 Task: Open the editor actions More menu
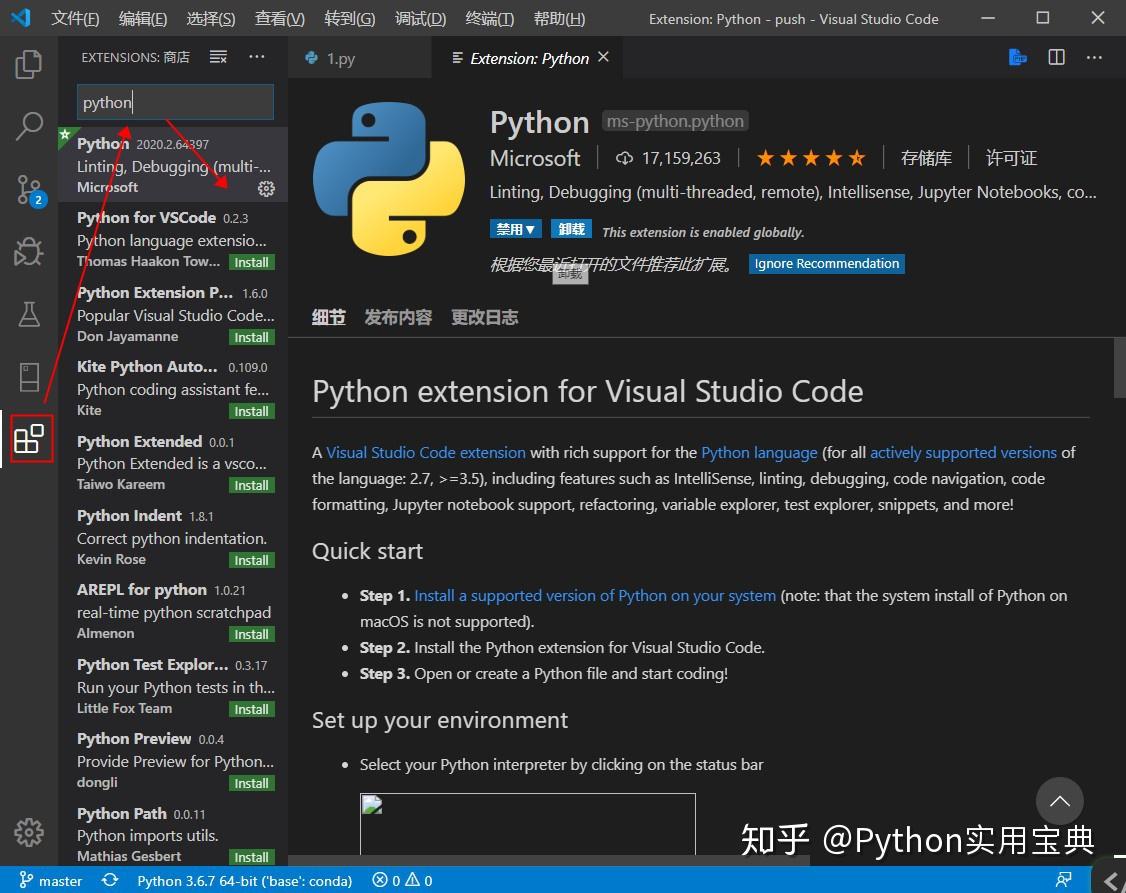(x=1094, y=57)
